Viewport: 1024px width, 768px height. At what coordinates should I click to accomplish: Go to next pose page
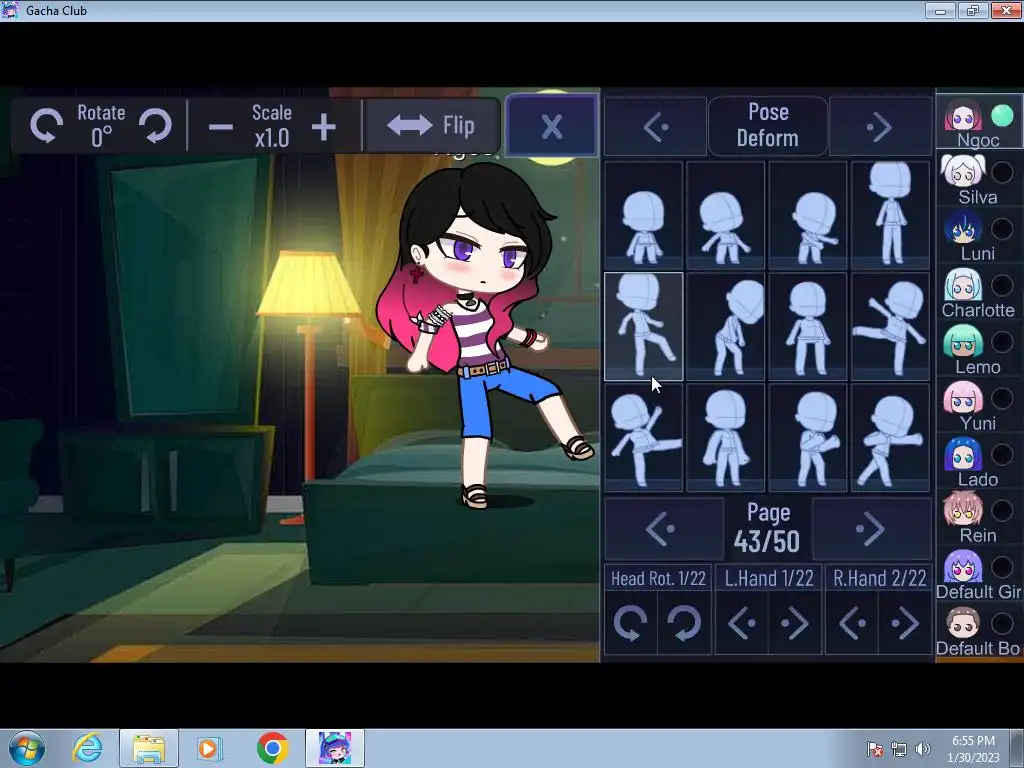coord(871,528)
